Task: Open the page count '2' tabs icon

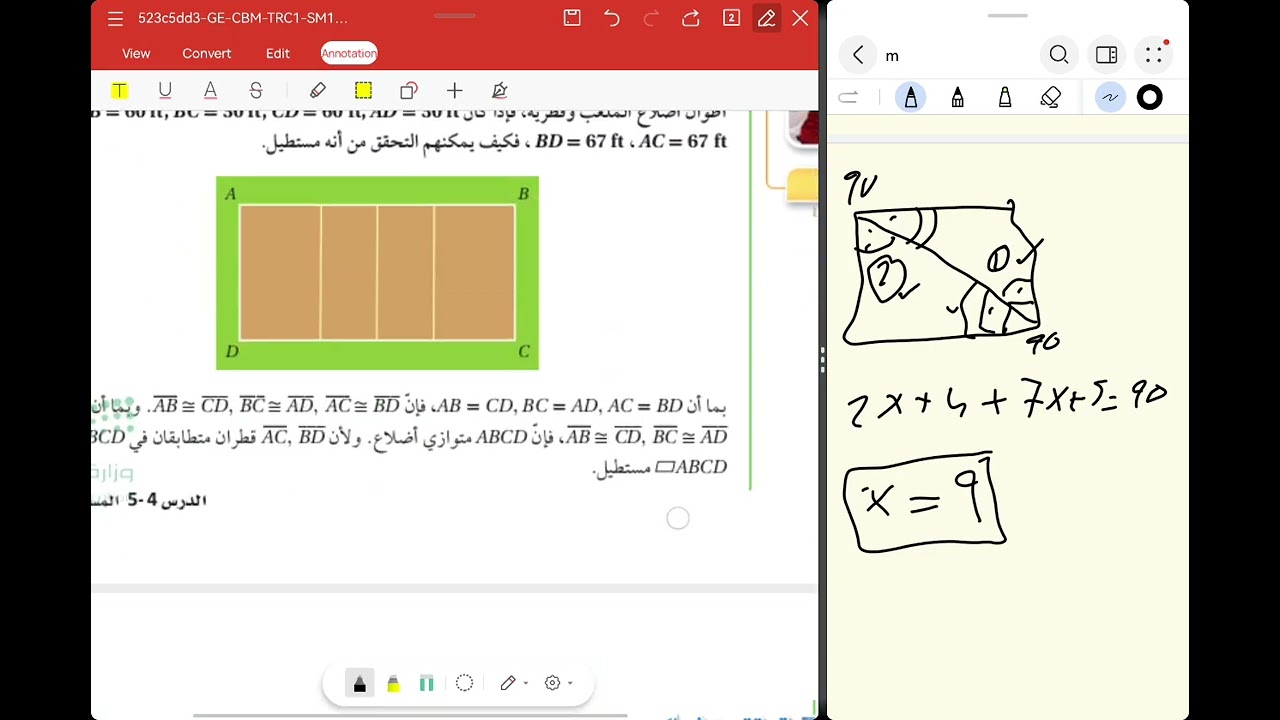Action: [x=731, y=18]
